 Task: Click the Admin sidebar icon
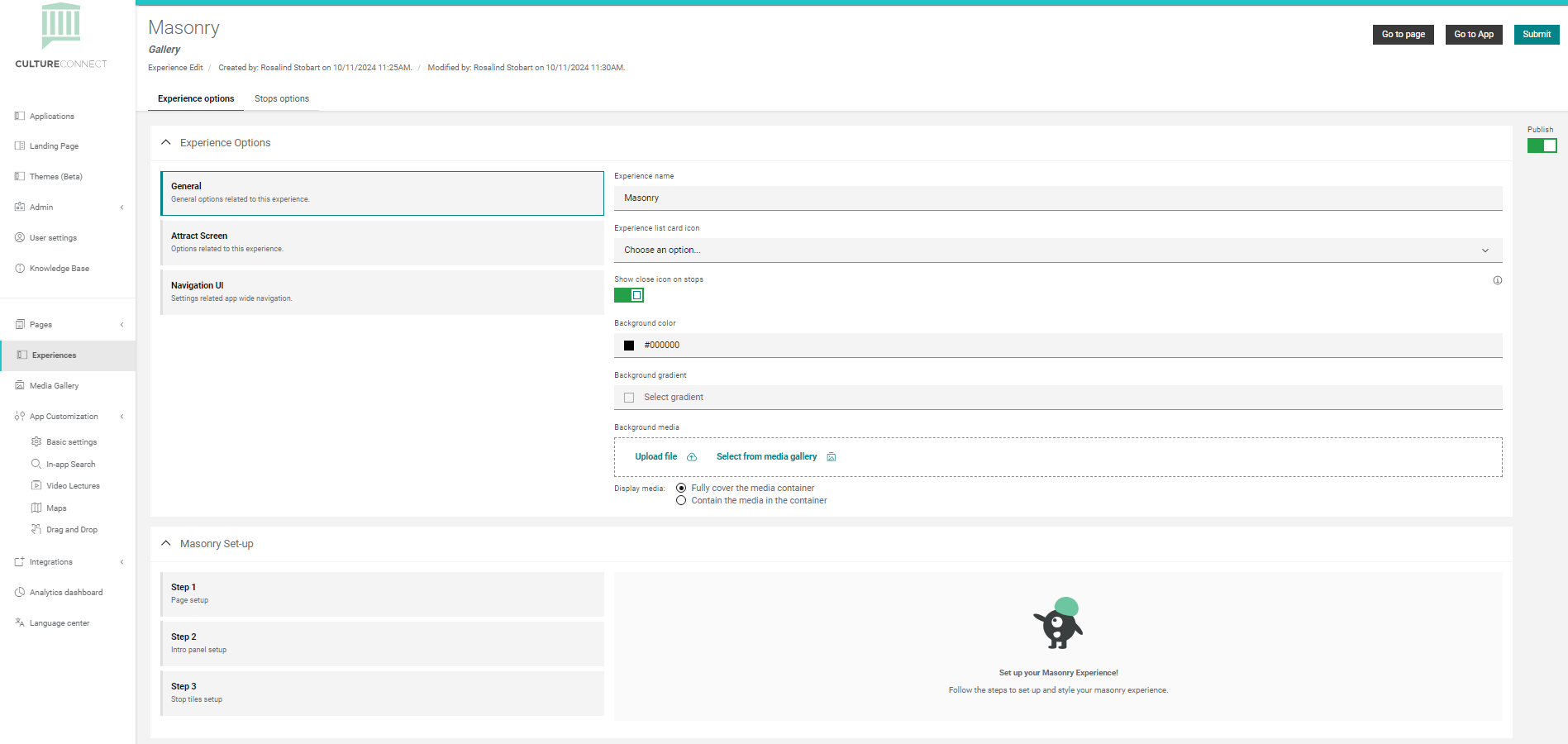[x=20, y=207]
